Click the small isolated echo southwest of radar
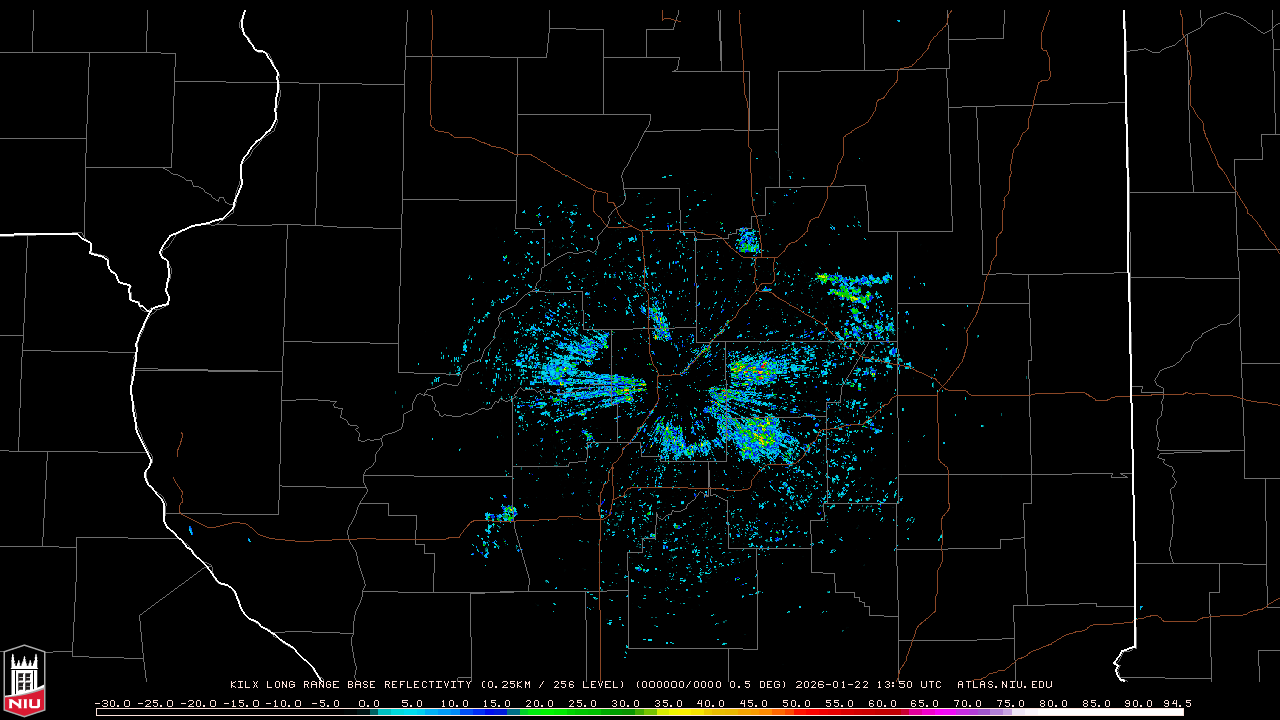This screenshot has height=720, width=1280. coord(506,514)
